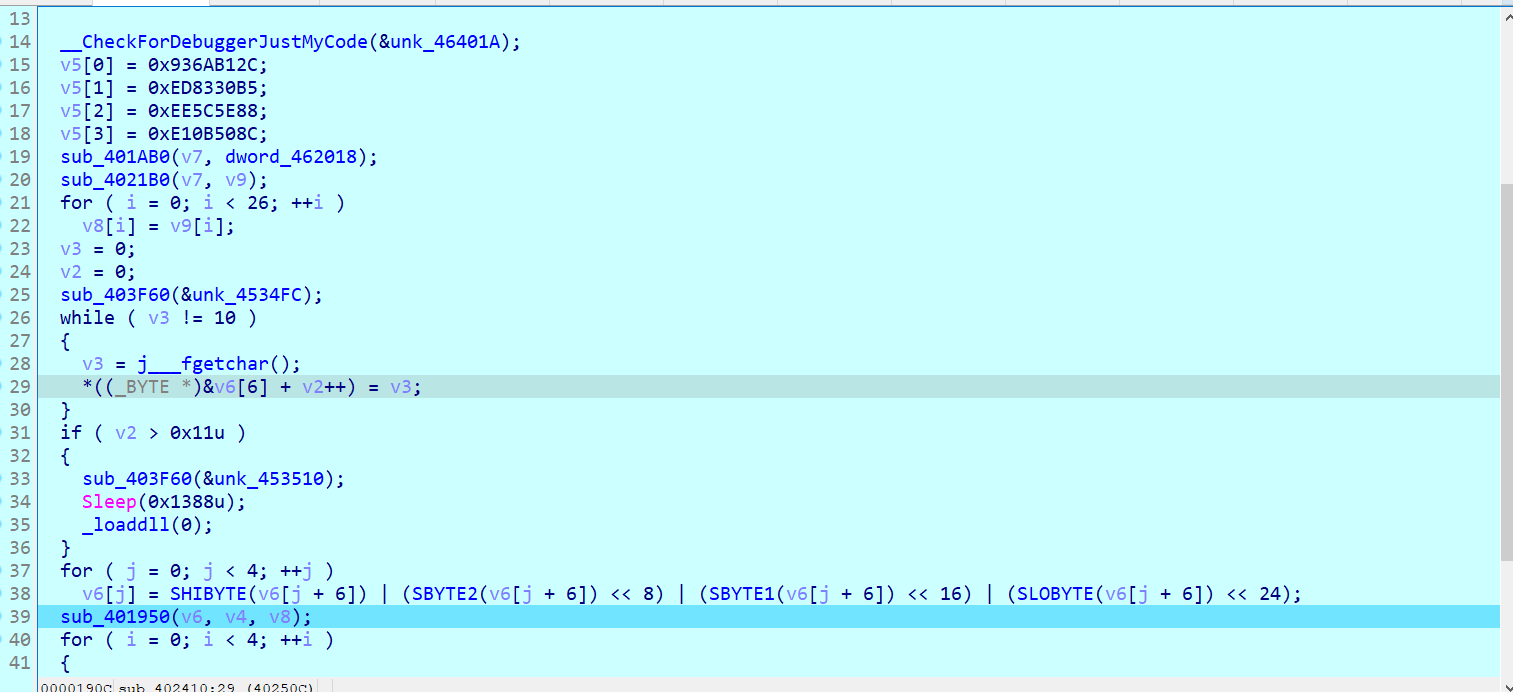The image size is (1513, 692).
Task: Click the v4 argument of sub_401950
Action: [236, 617]
